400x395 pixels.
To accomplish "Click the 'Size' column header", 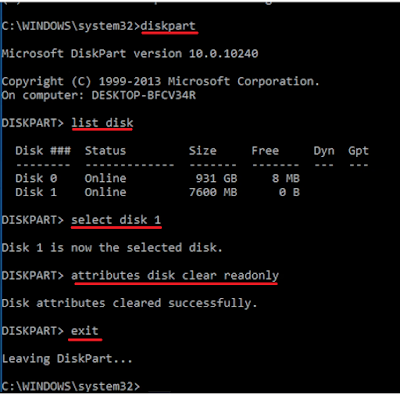I will (203, 151).
